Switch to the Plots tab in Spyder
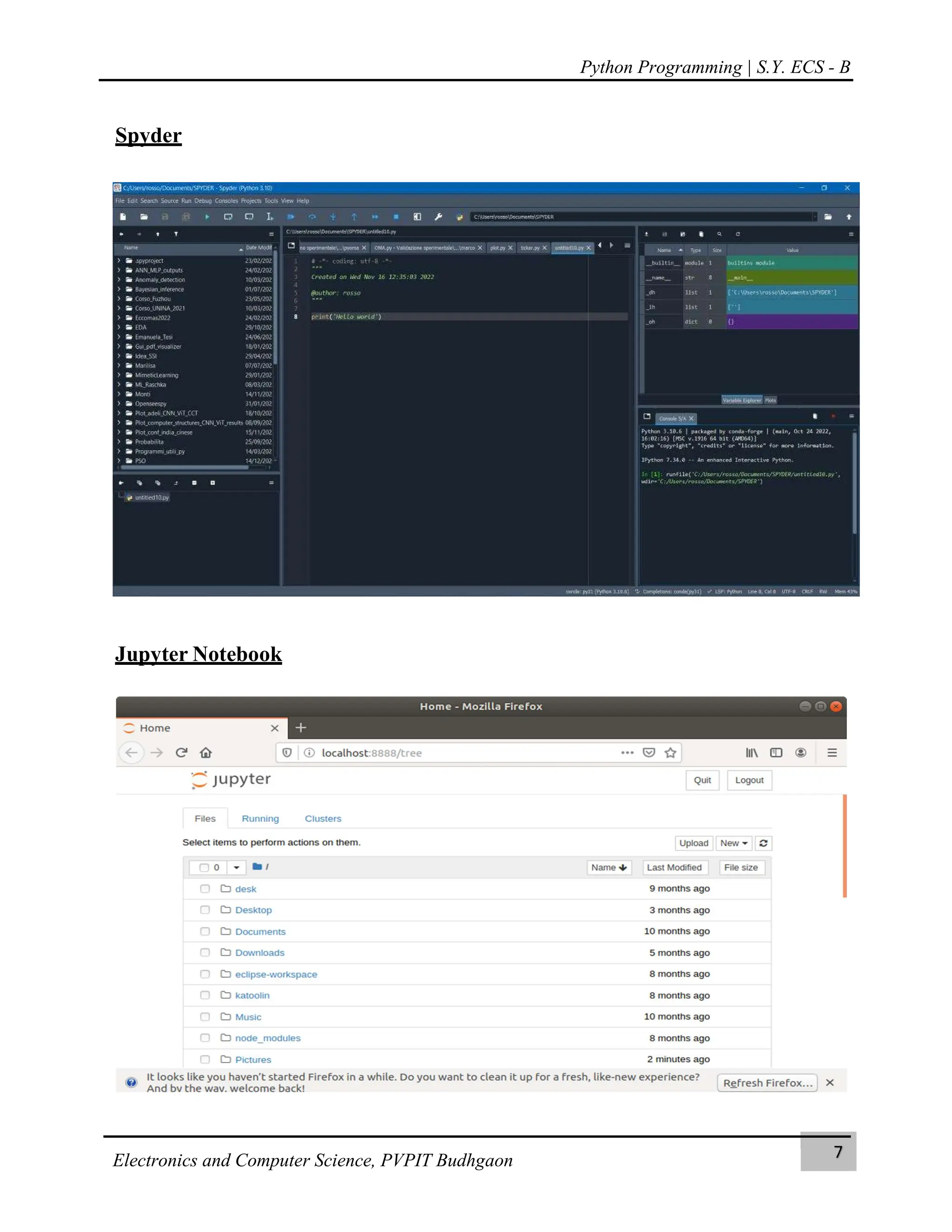 pyautogui.click(x=770, y=400)
